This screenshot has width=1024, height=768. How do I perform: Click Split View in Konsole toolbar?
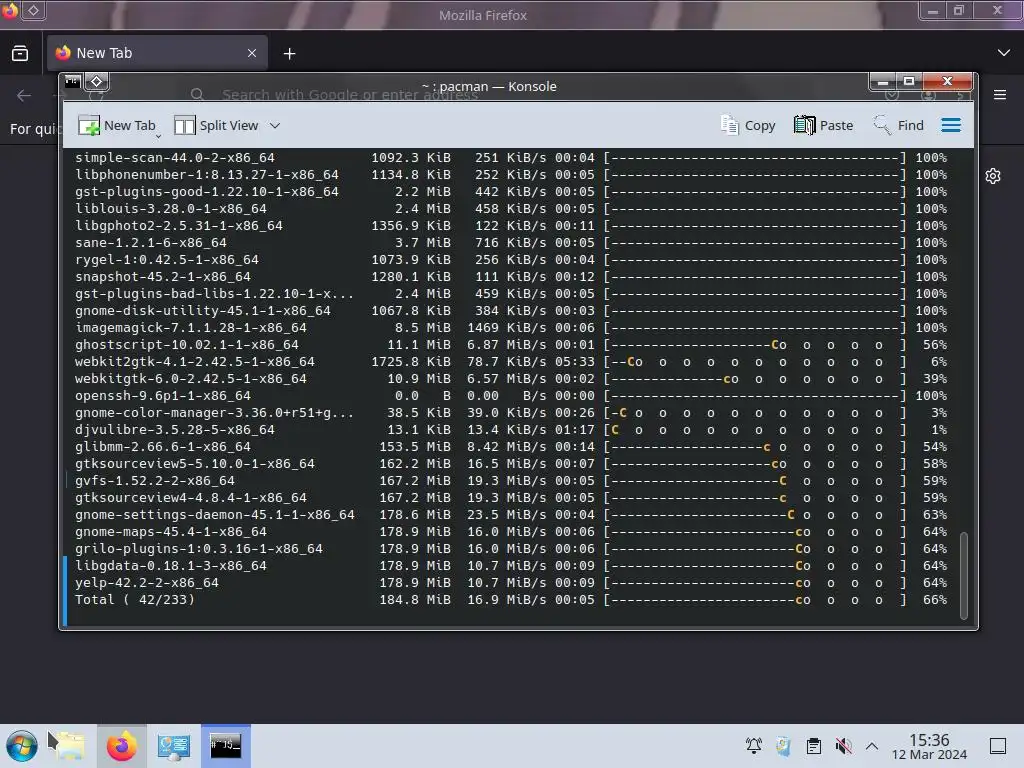[217, 125]
